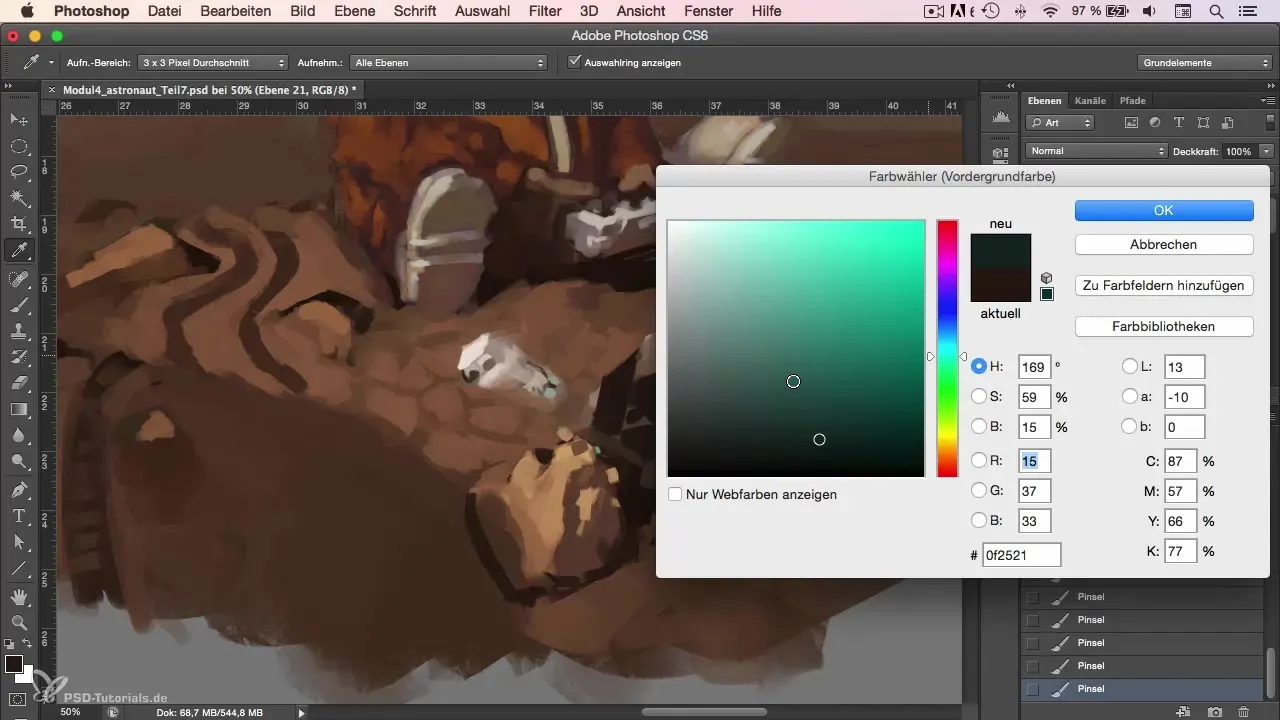Image resolution: width=1280 pixels, height=720 pixels.
Task: Select the S saturation radio button
Action: (980, 397)
